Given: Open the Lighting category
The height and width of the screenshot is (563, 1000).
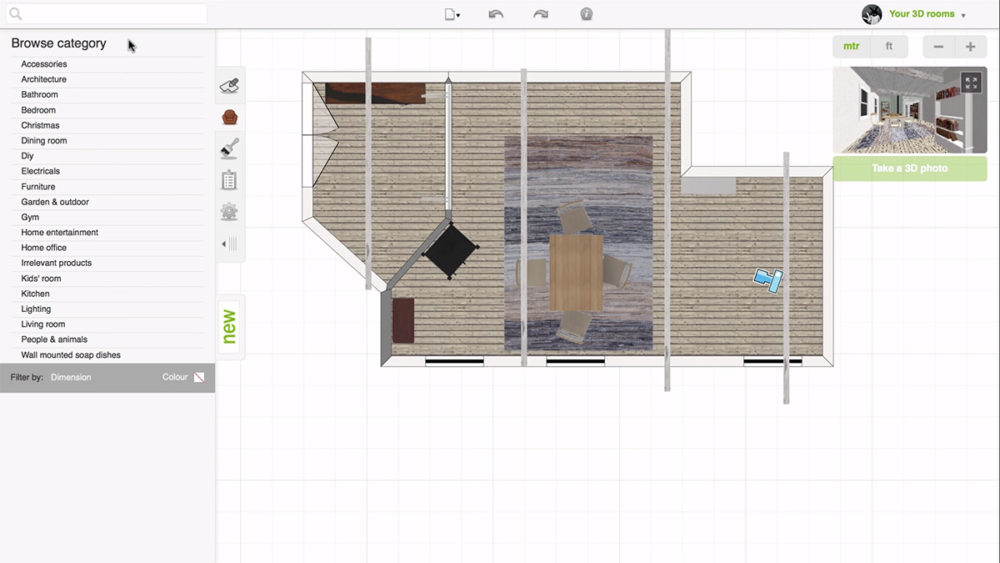Looking at the screenshot, I should tap(36, 309).
